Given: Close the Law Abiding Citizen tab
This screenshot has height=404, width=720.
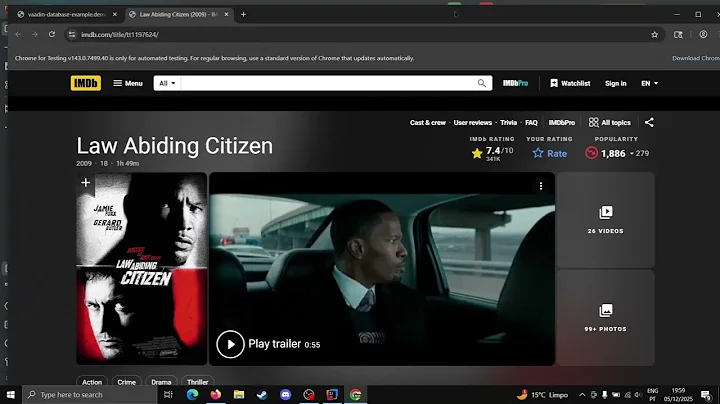Looking at the screenshot, I should coord(226,14).
